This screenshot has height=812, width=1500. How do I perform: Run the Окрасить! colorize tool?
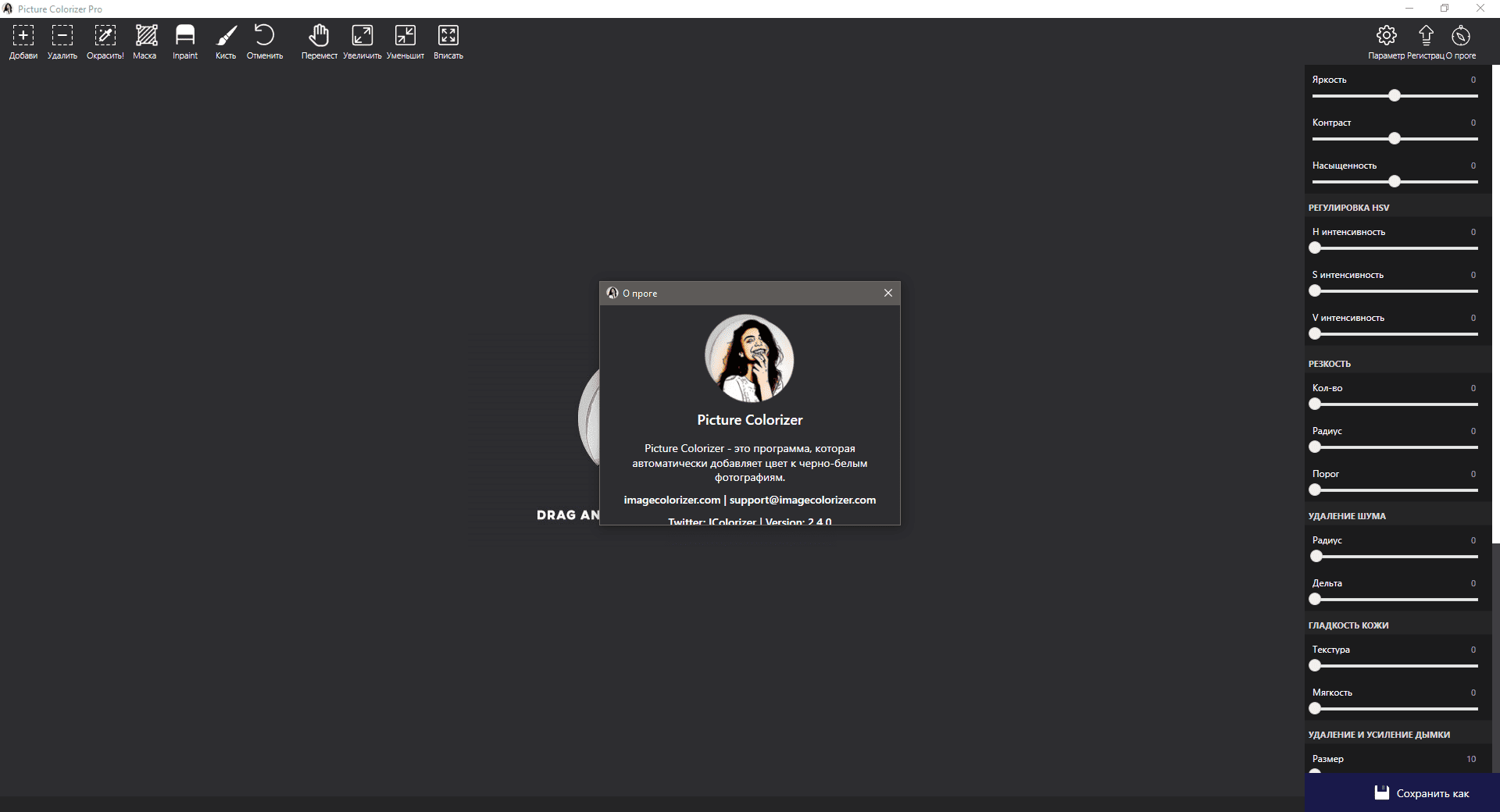(105, 36)
